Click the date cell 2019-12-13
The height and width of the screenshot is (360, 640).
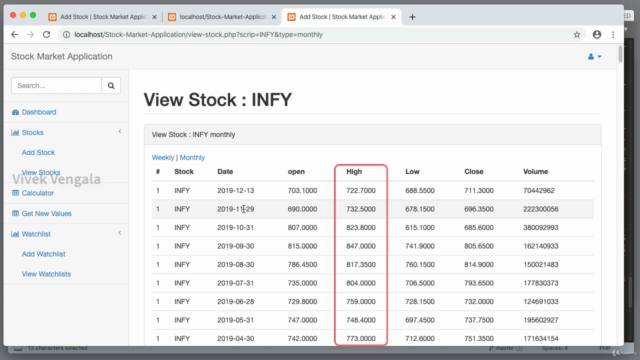pos(236,191)
